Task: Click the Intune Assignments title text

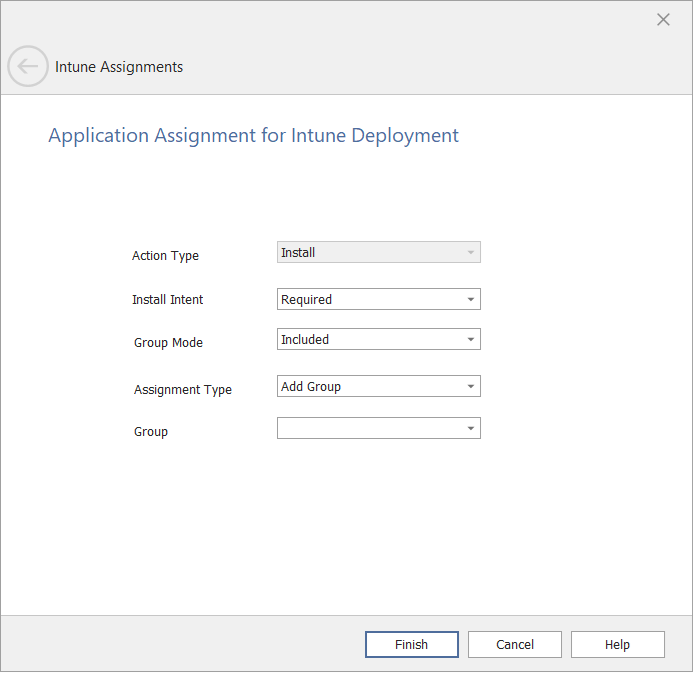Action: (x=119, y=67)
